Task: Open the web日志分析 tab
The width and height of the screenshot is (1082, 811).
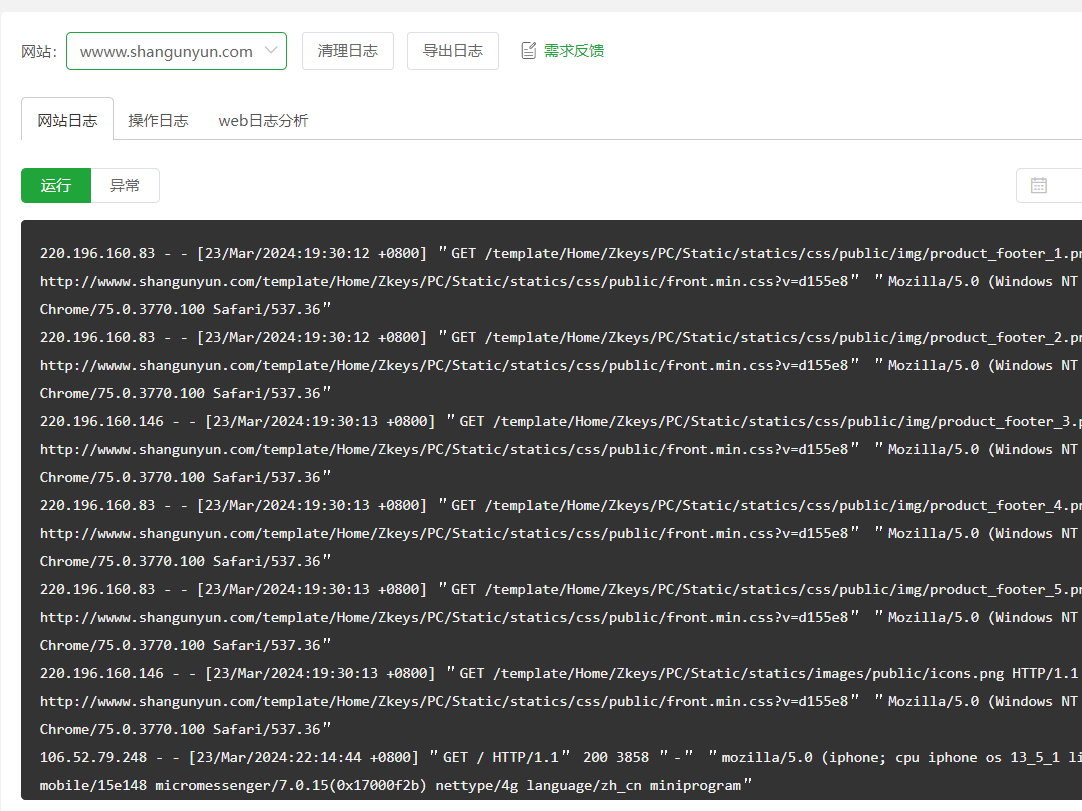Action: point(263,121)
